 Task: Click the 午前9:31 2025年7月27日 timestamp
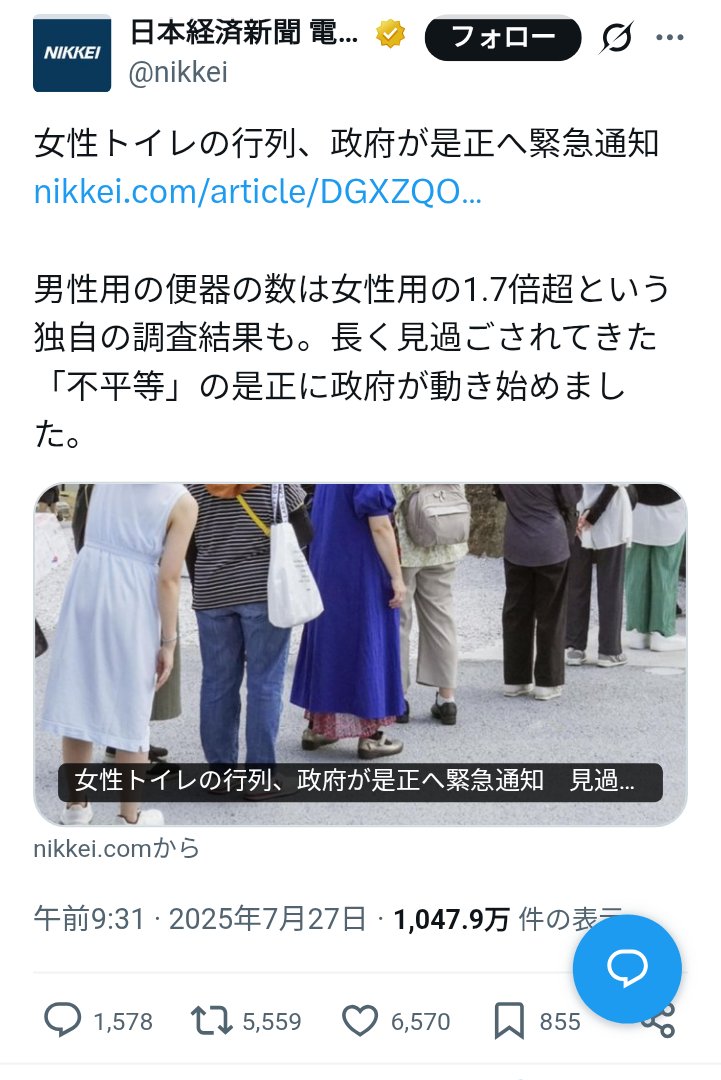click(200, 919)
